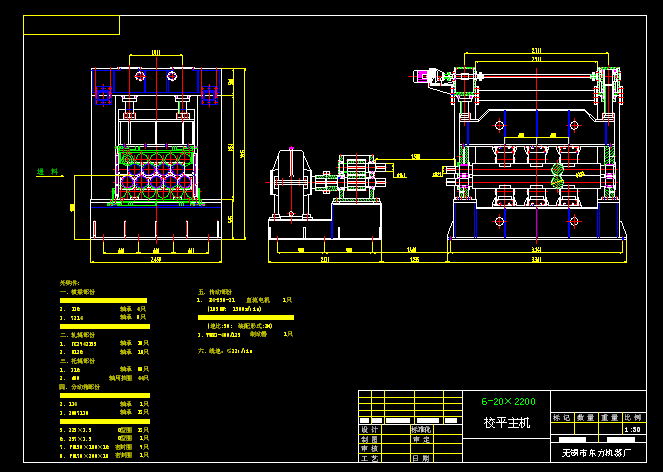Click the 重量 header cell
The image size is (663, 472).
609,417
